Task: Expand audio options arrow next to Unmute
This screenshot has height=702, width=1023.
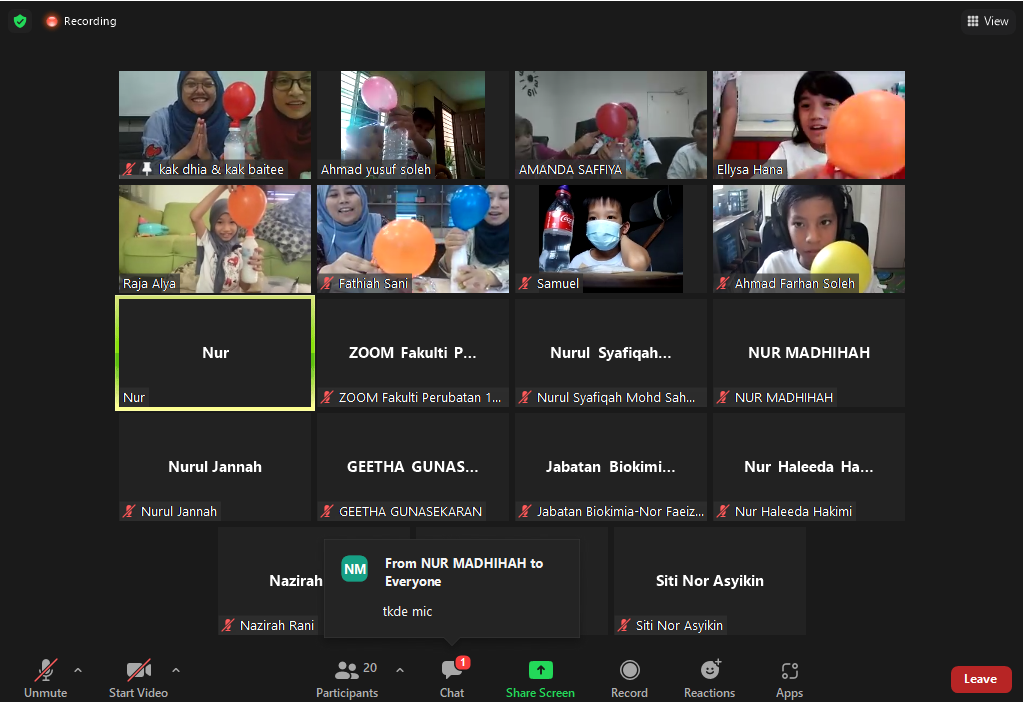Action: [x=78, y=670]
